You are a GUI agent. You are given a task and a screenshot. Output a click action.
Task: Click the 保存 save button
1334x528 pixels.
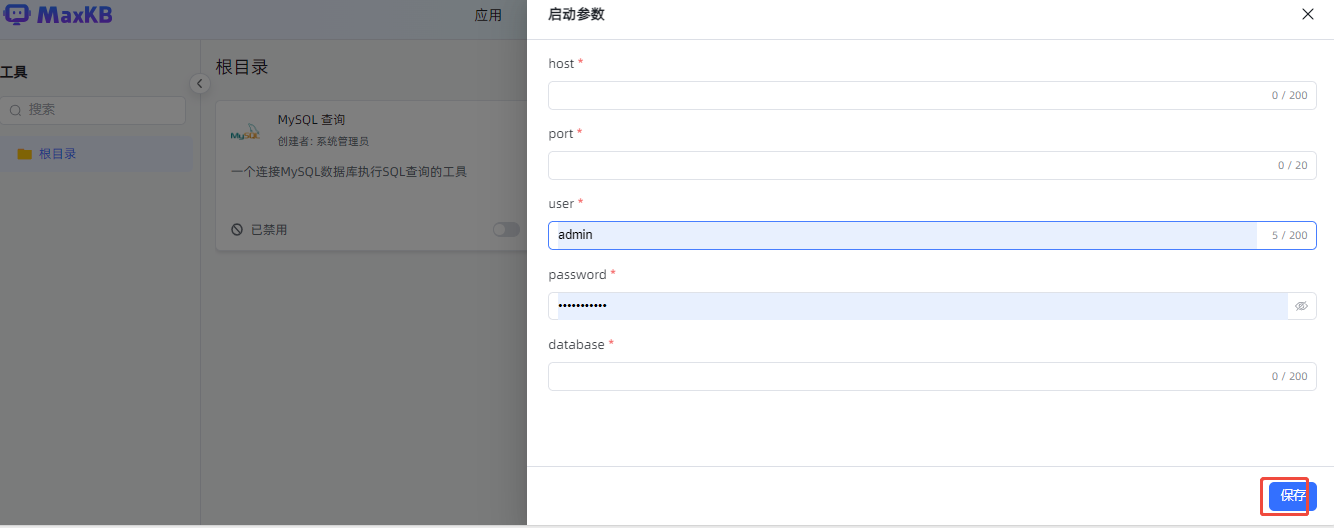tap(1293, 496)
